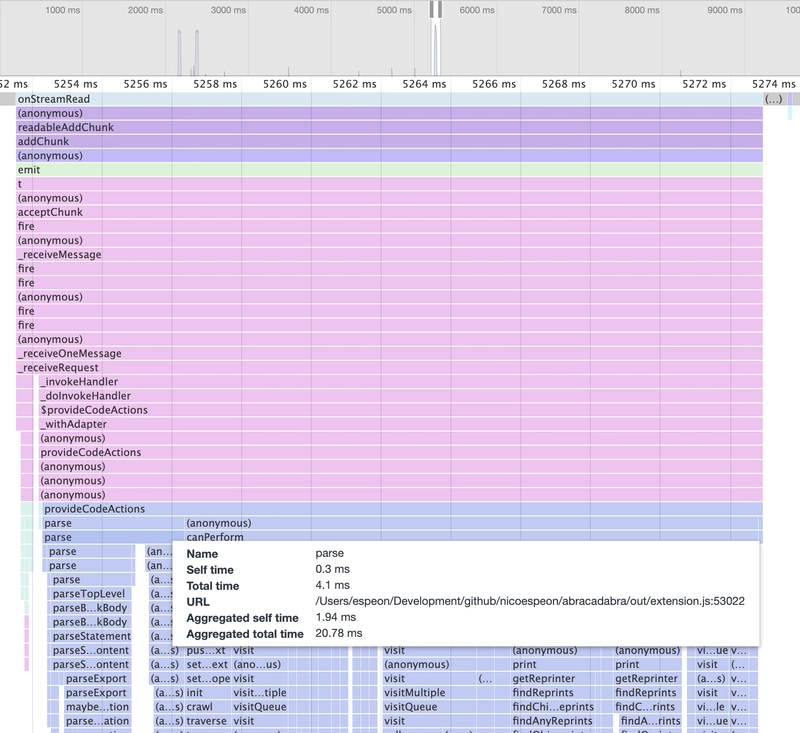Select the _receiveMessage flame bar

tap(389, 255)
